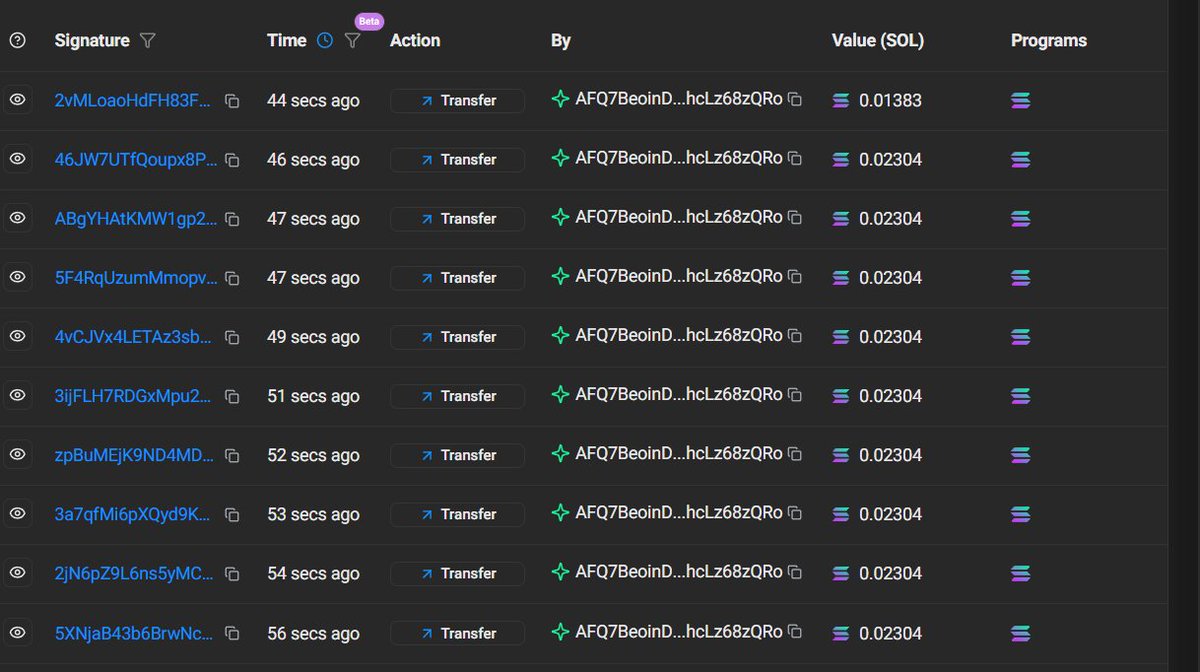Click the Solana program icon in 53 secs row

1021,513
